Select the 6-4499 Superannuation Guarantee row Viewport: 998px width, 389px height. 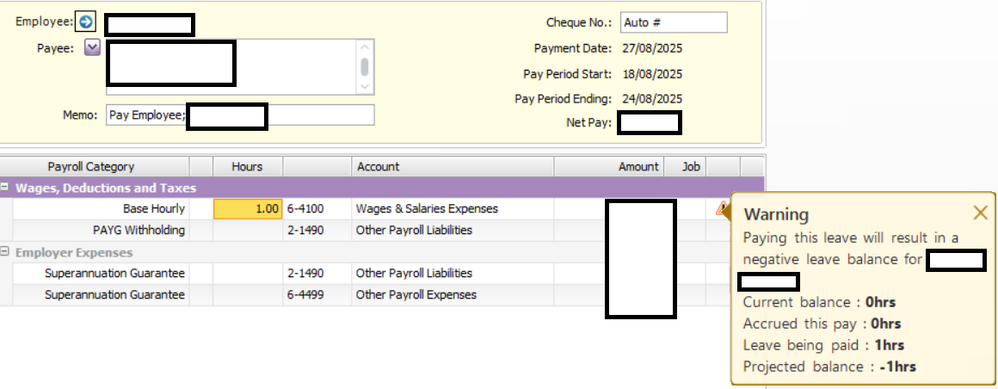tap(382, 295)
